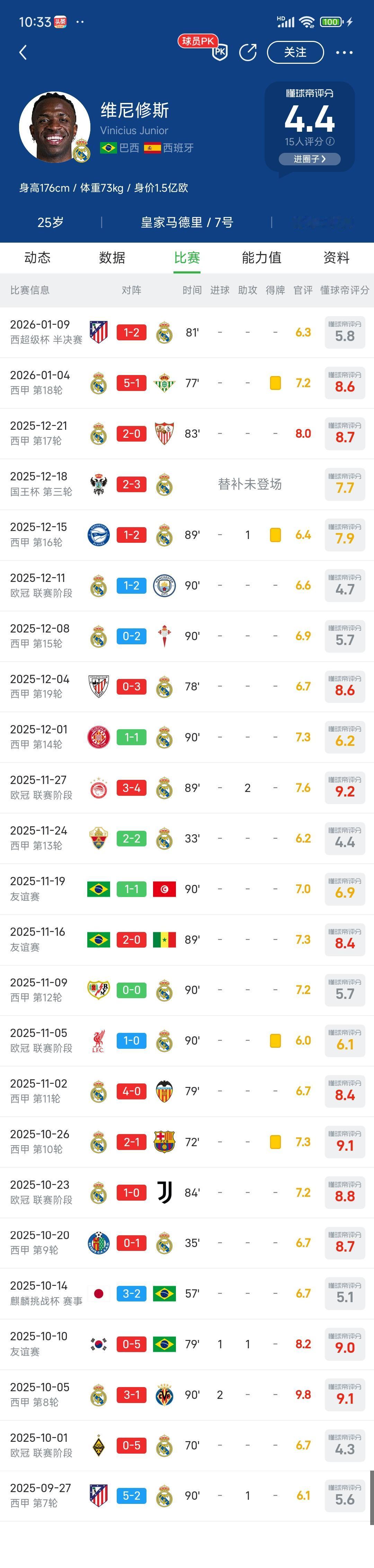The image size is (374, 1568).
Task: Tap the Barcelona crest in 2025-10-26 match
Action: [x=164, y=1142]
